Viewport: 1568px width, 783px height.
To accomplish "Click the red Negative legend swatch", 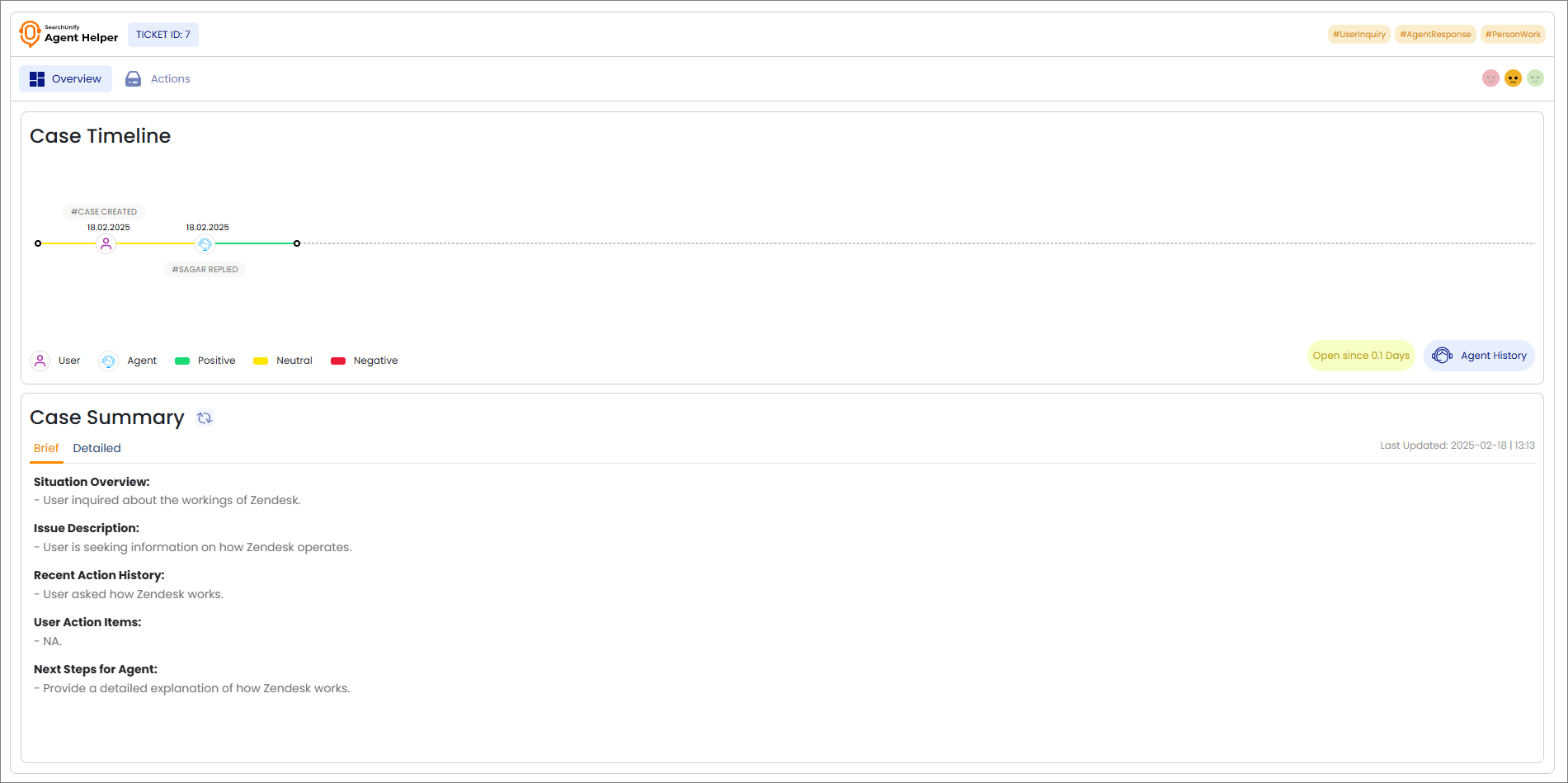I will click(x=337, y=361).
